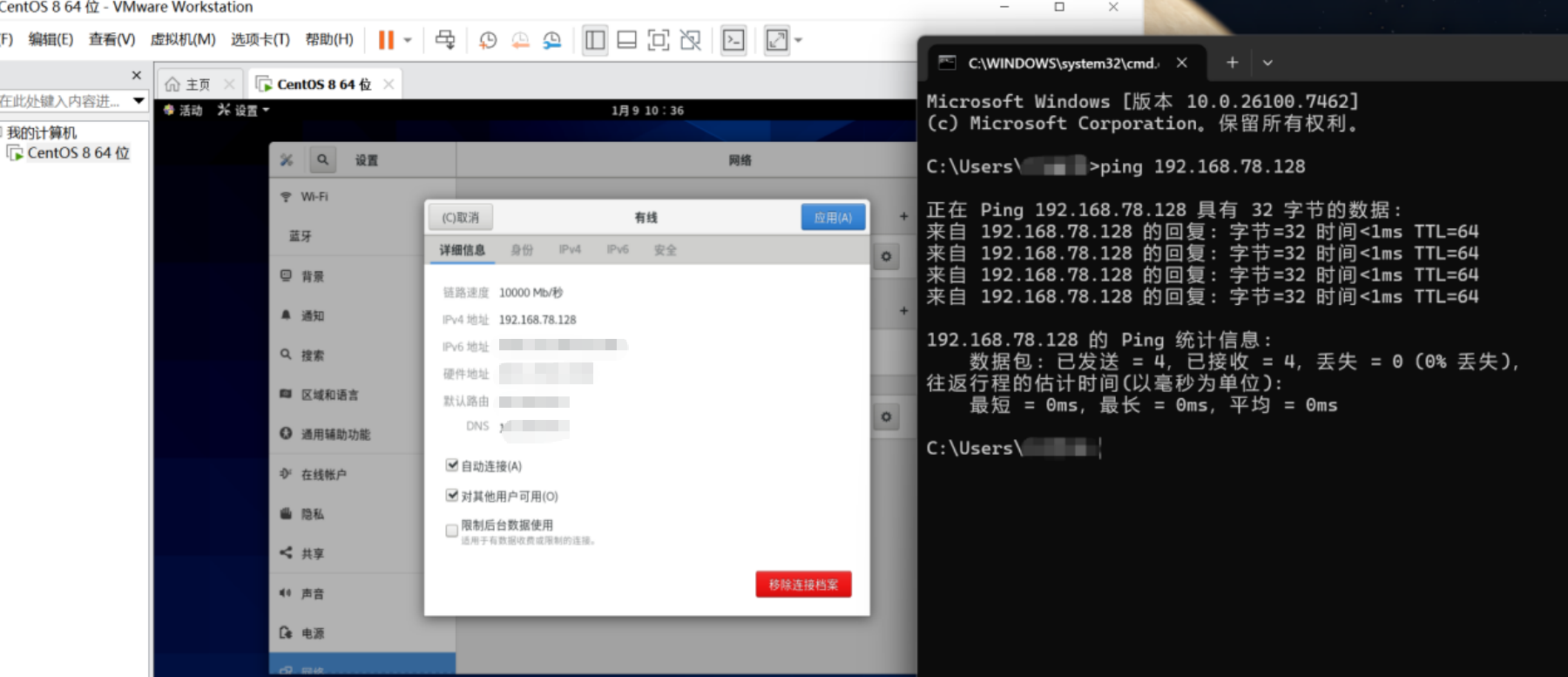This screenshot has width=1568, height=677.
Task: Close the cmd.exe terminal tab
Action: (1182, 63)
